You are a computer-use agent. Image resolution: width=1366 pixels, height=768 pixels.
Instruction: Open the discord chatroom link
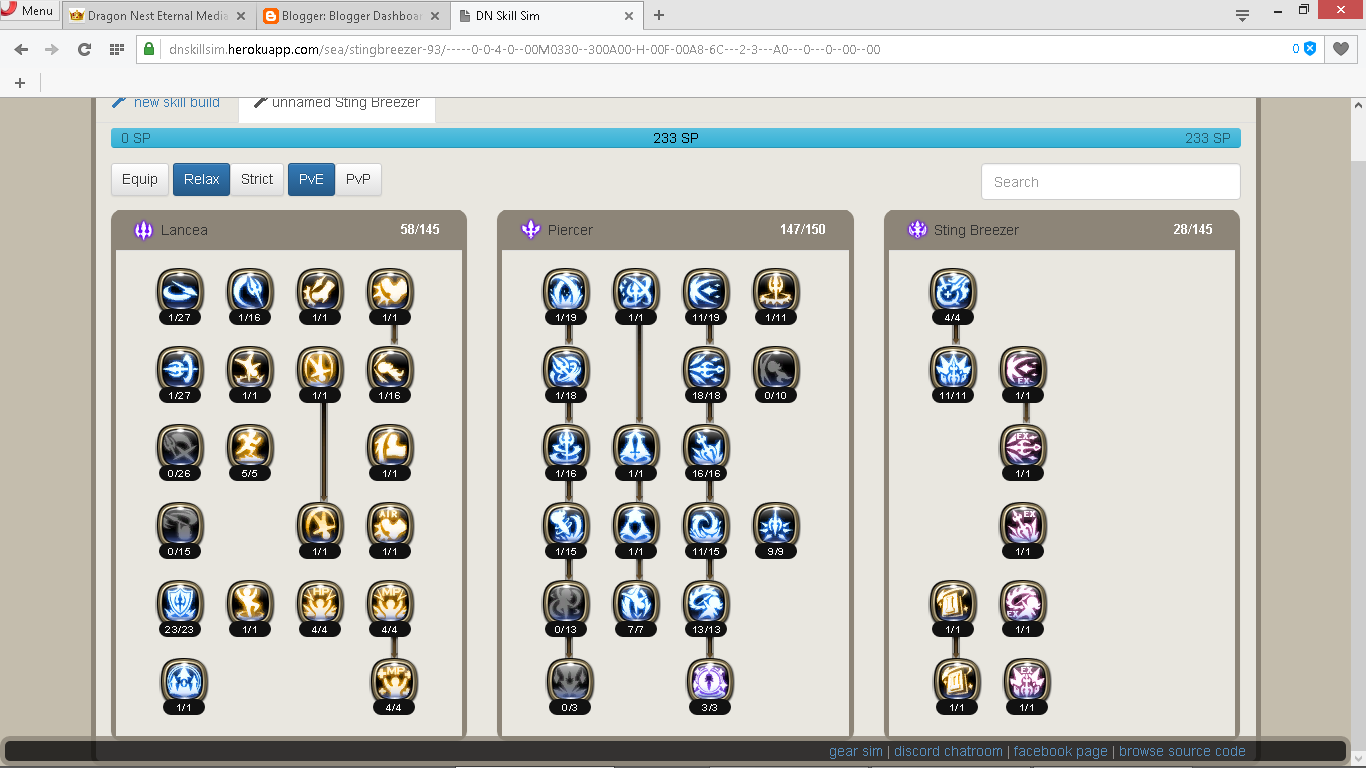point(948,751)
